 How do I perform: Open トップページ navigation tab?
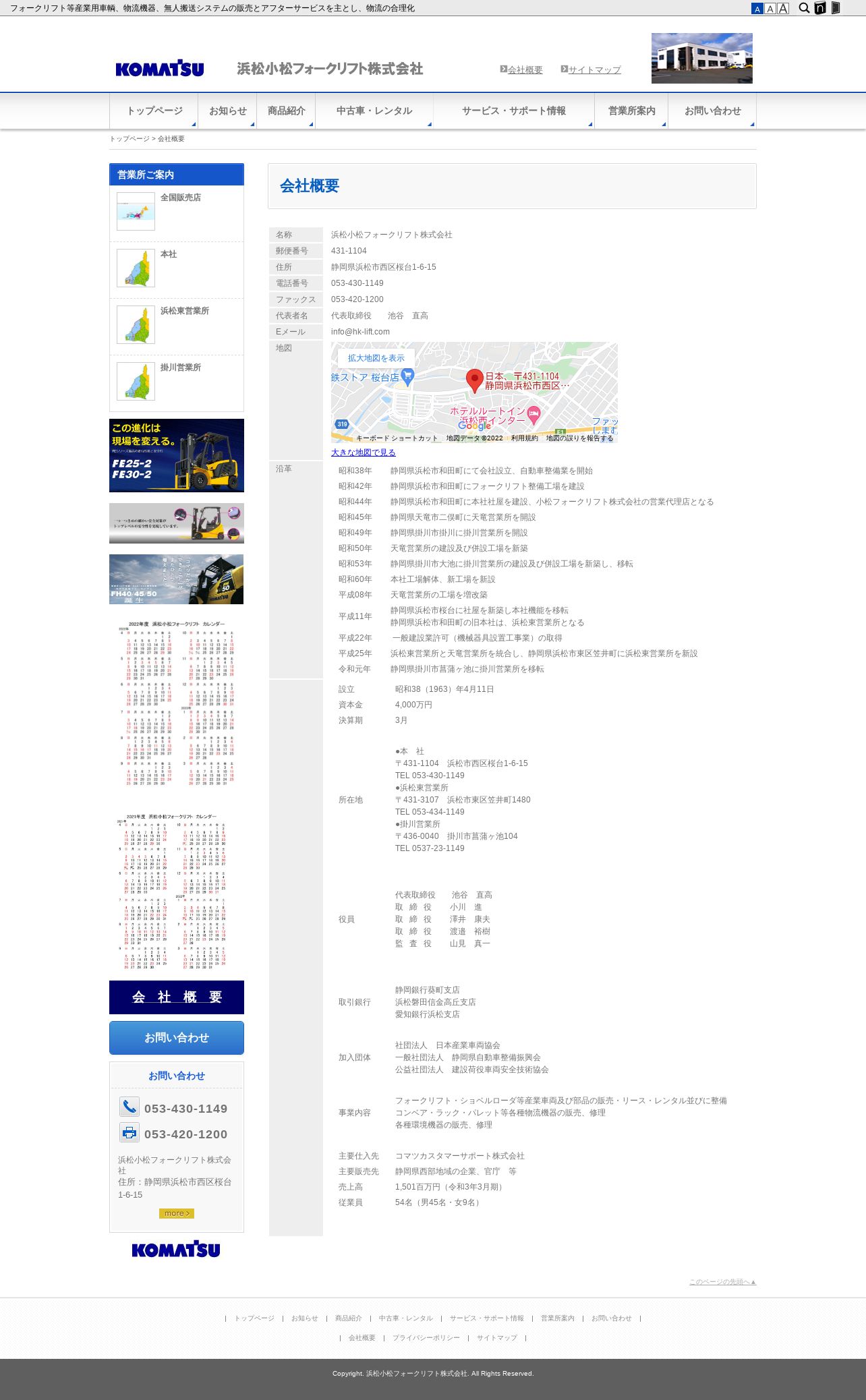click(x=154, y=111)
